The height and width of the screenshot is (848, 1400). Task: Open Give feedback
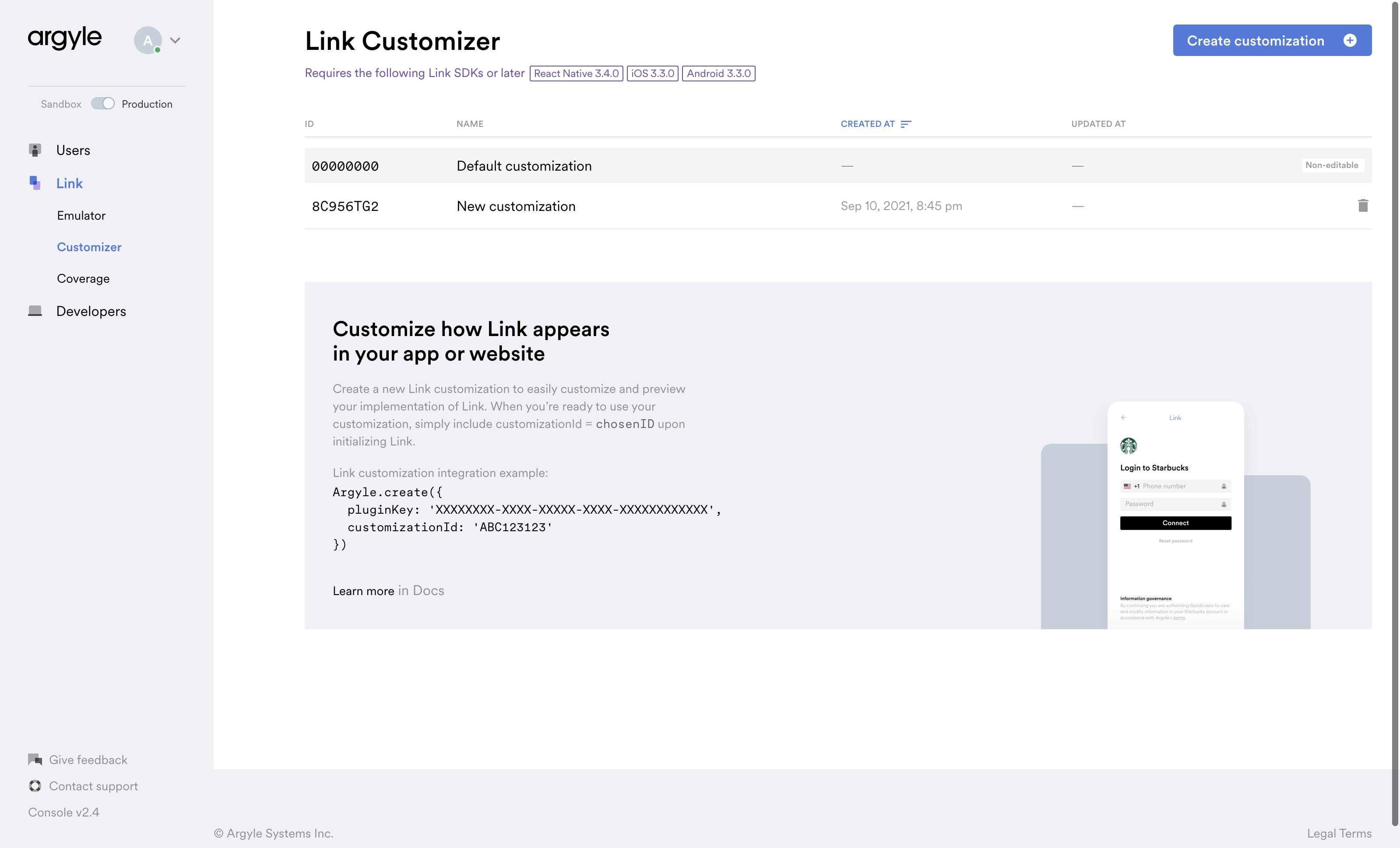(88, 760)
